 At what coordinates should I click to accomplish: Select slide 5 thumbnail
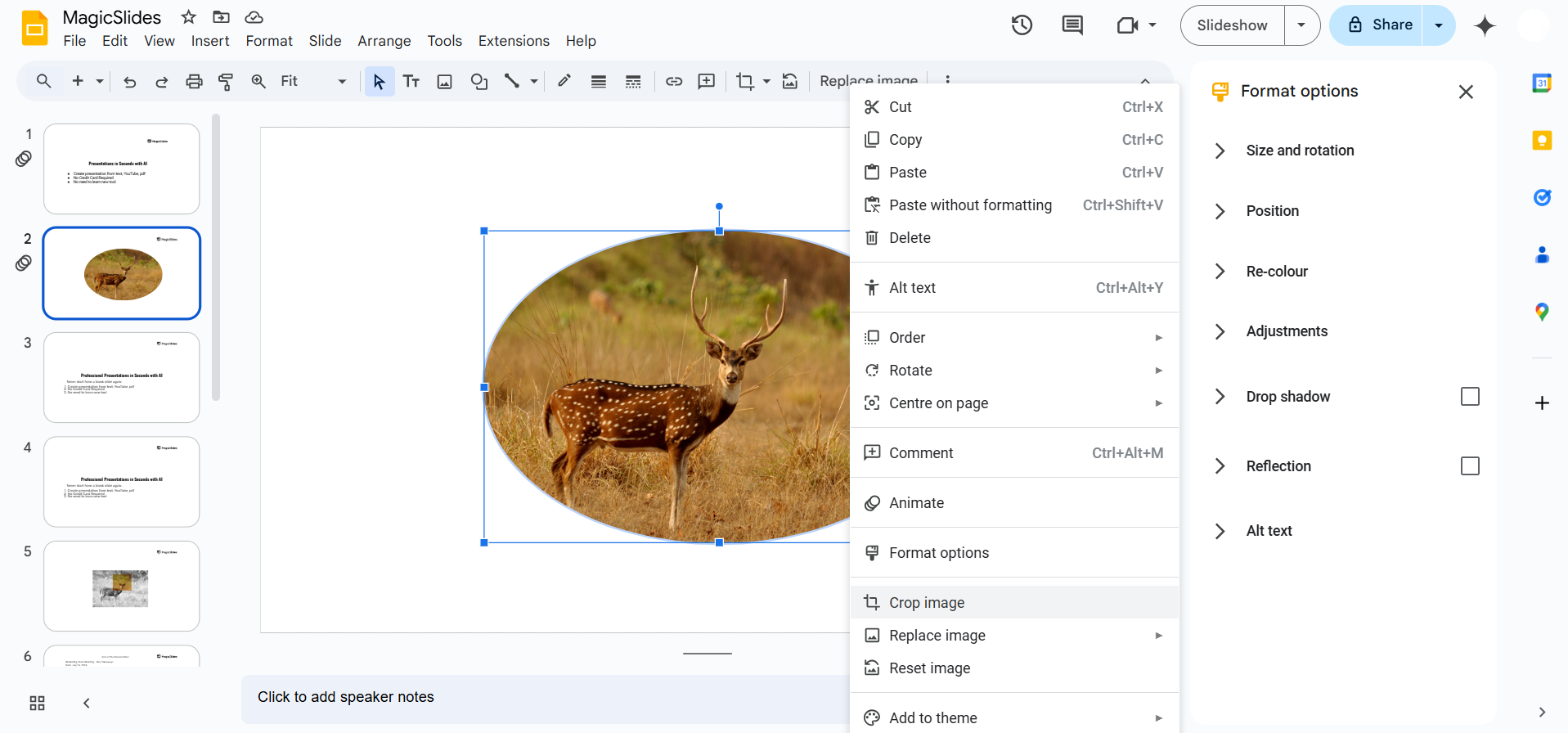pyautogui.click(x=121, y=586)
